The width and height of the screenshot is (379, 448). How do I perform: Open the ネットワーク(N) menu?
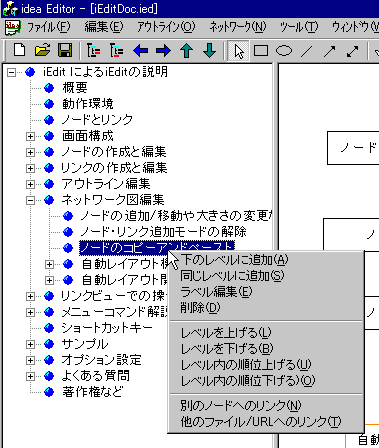pos(238,27)
